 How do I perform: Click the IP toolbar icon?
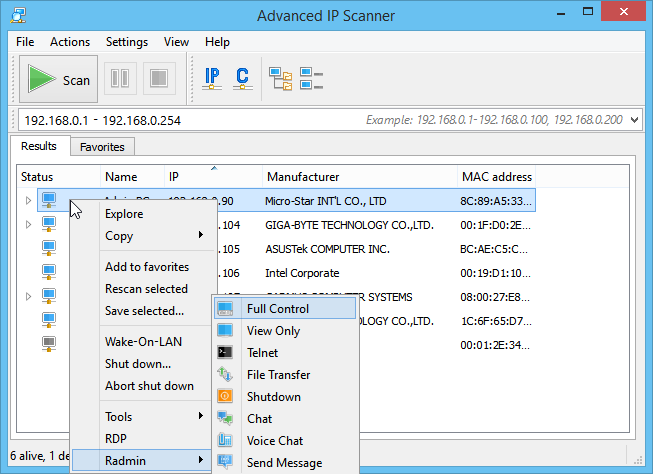click(x=212, y=79)
